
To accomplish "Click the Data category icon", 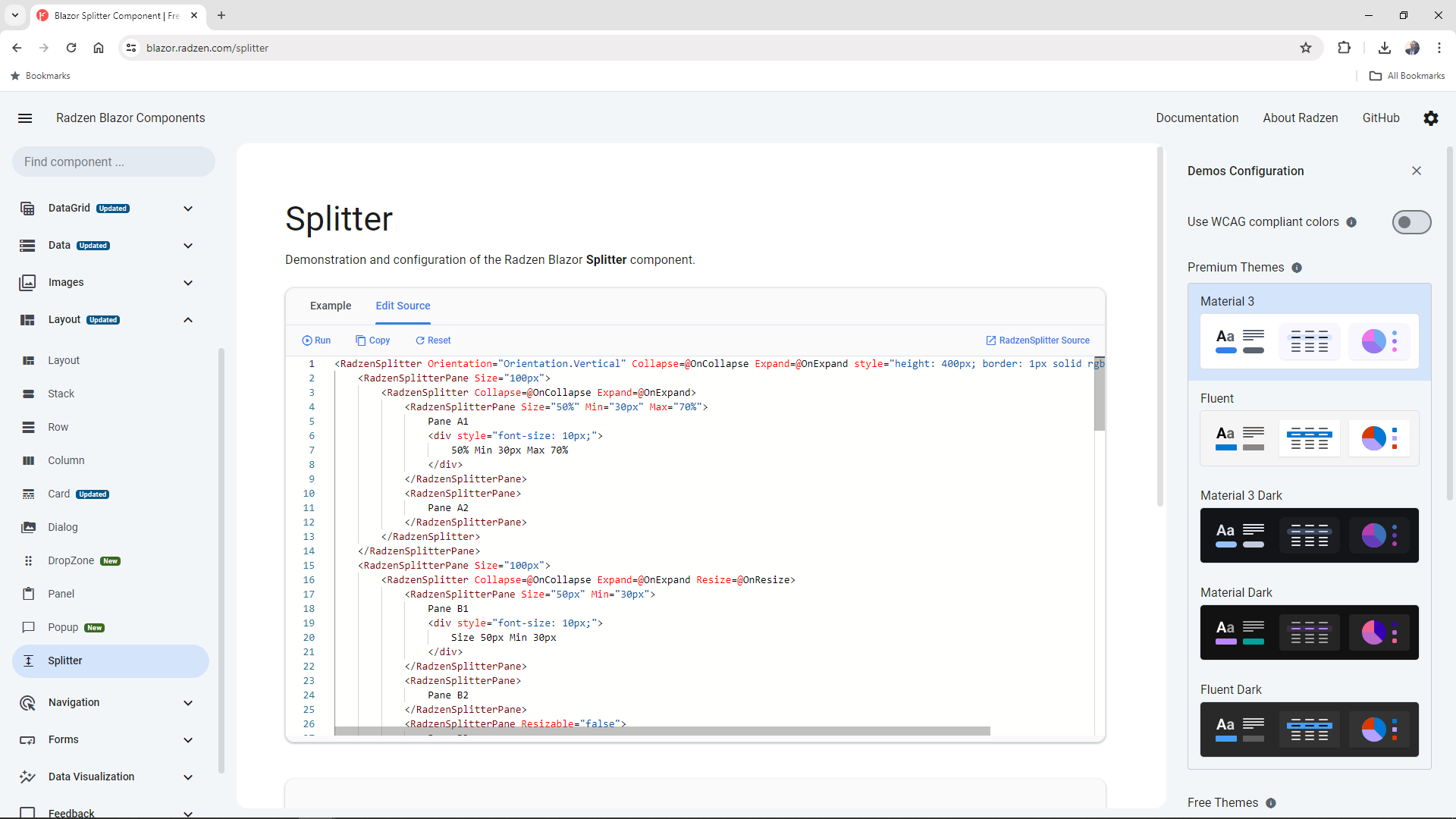I will [27, 246].
